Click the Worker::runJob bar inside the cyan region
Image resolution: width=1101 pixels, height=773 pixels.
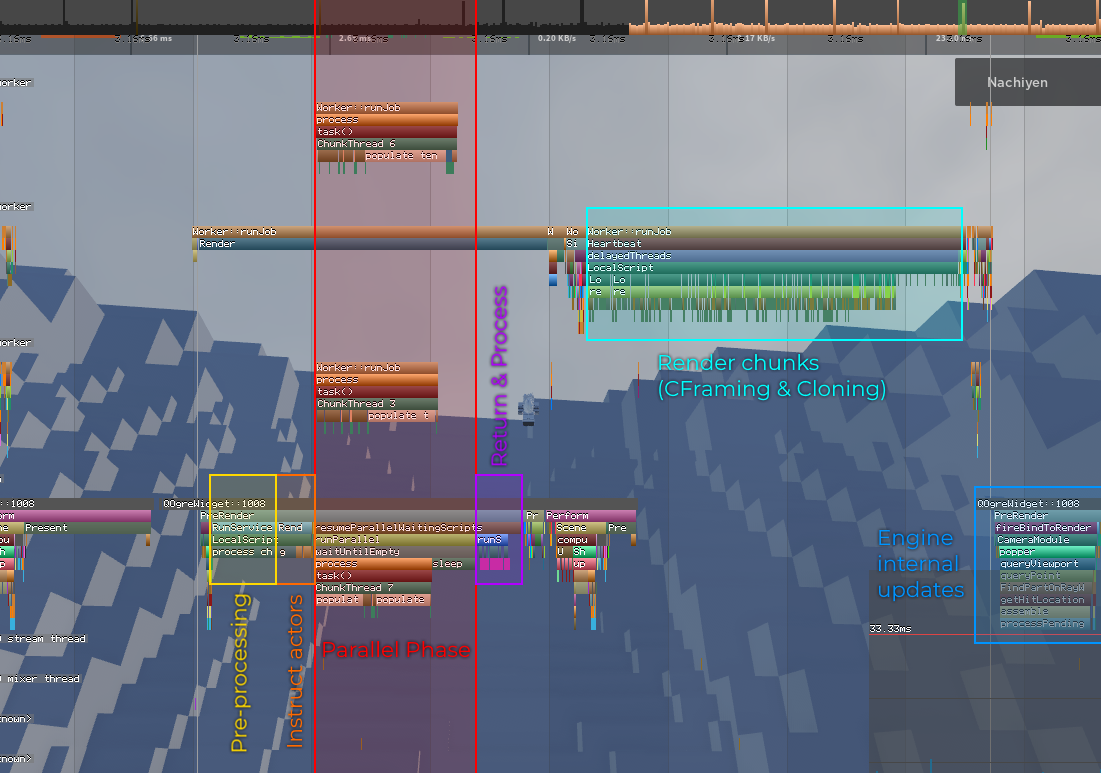700,231
